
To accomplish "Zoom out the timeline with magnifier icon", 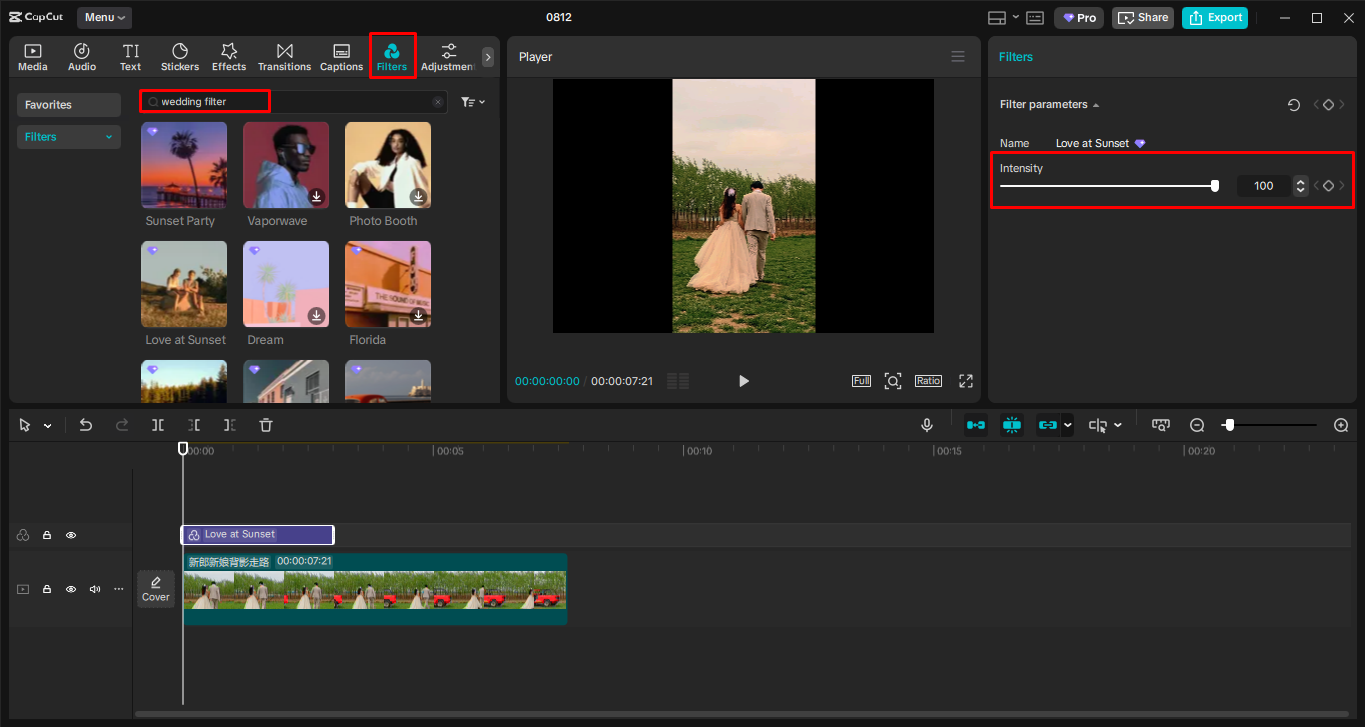I will (1197, 424).
